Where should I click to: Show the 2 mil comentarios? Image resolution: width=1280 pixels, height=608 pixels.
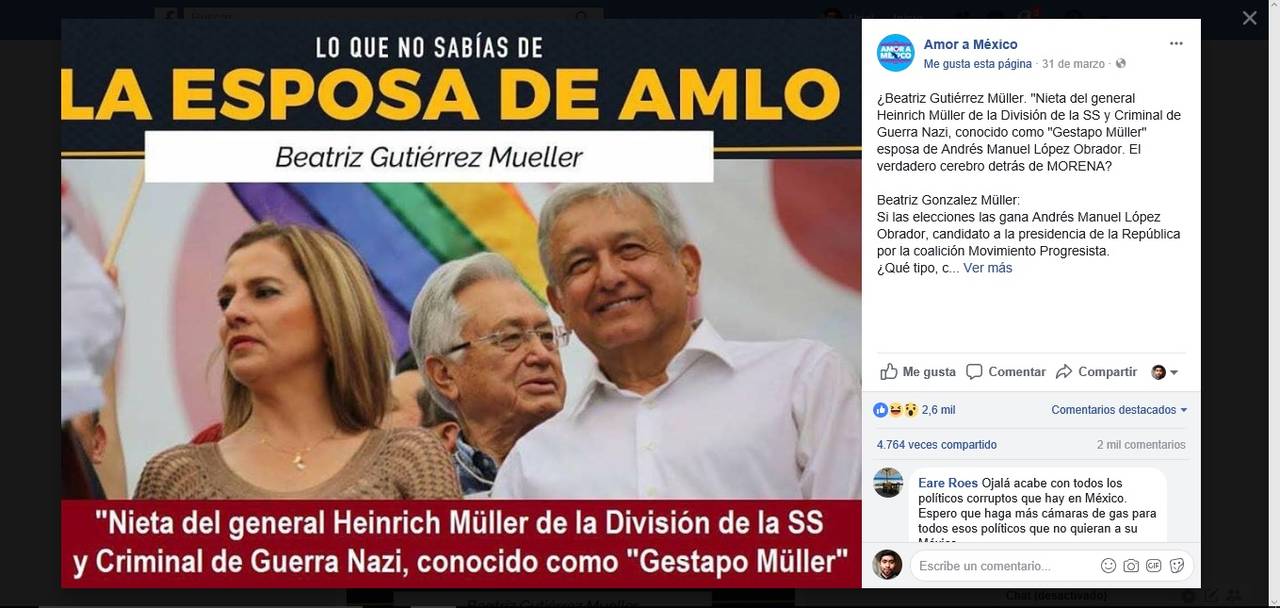coord(1141,445)
